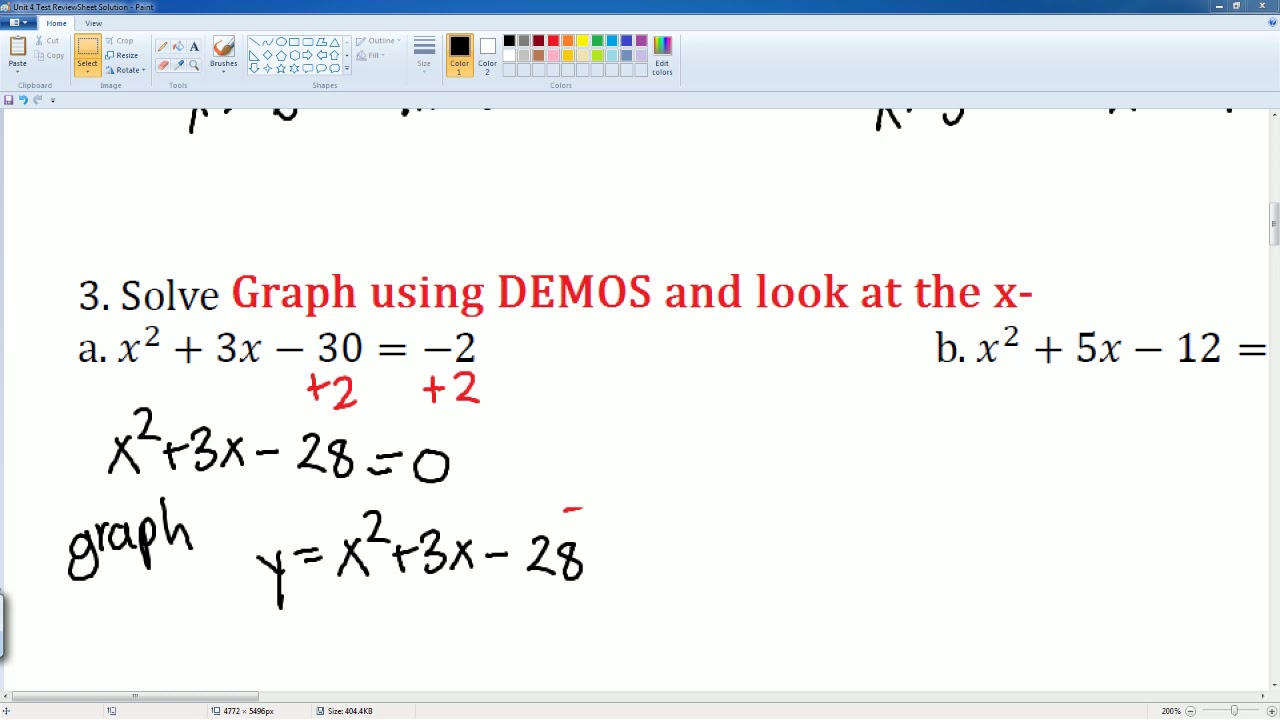Viewport: 1280px width, 720px height.
Task: Open Edit colors dialog
Action: coord(662,55)
